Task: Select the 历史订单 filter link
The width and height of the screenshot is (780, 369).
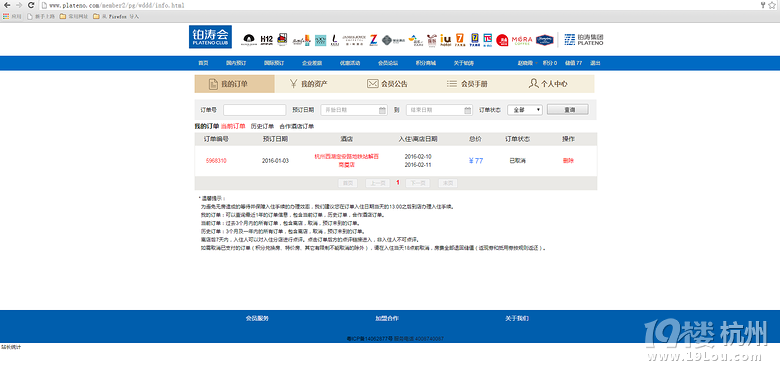Action: [262, 126]
